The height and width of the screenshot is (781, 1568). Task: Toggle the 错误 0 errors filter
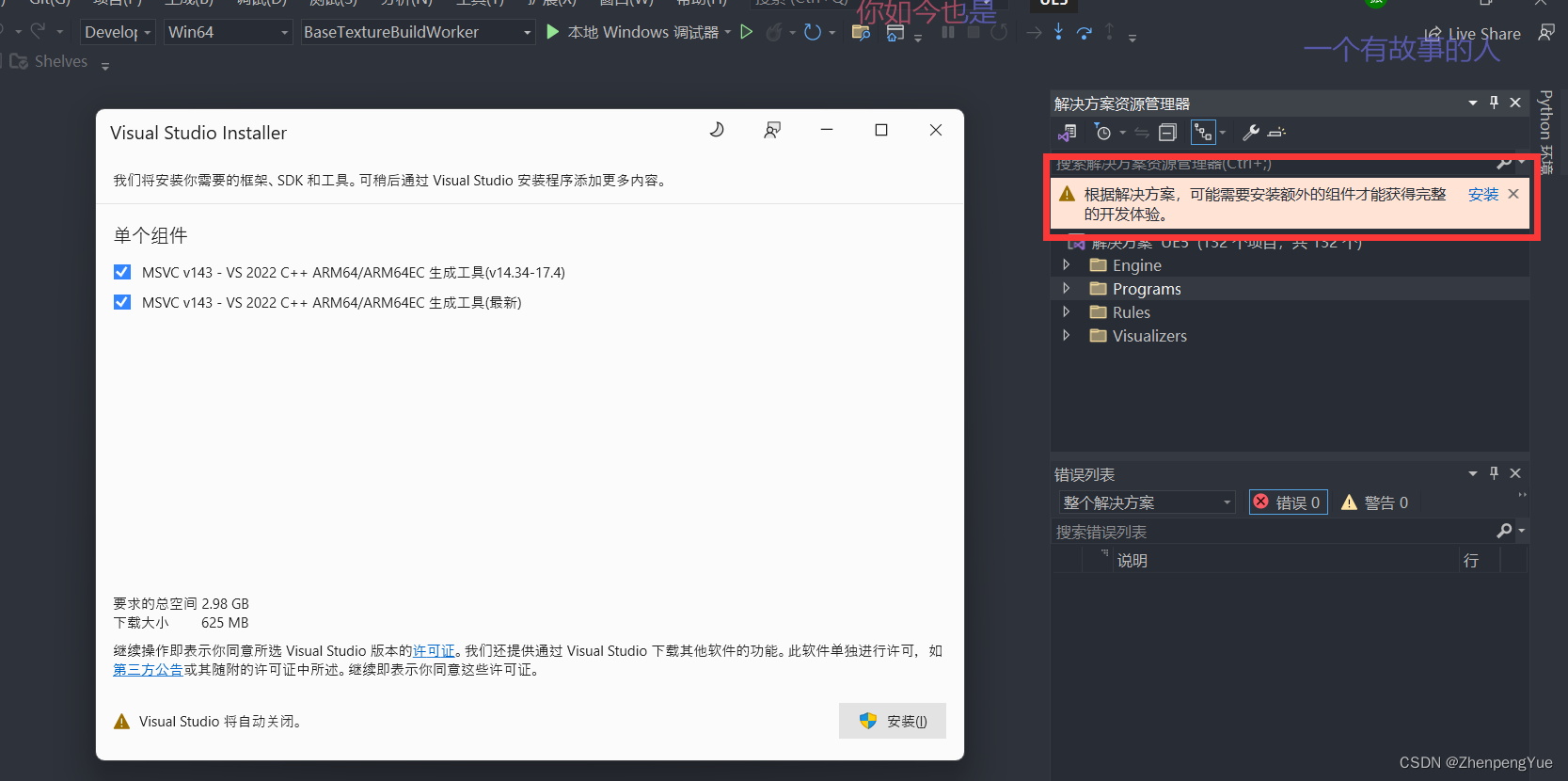[1289, 502]
